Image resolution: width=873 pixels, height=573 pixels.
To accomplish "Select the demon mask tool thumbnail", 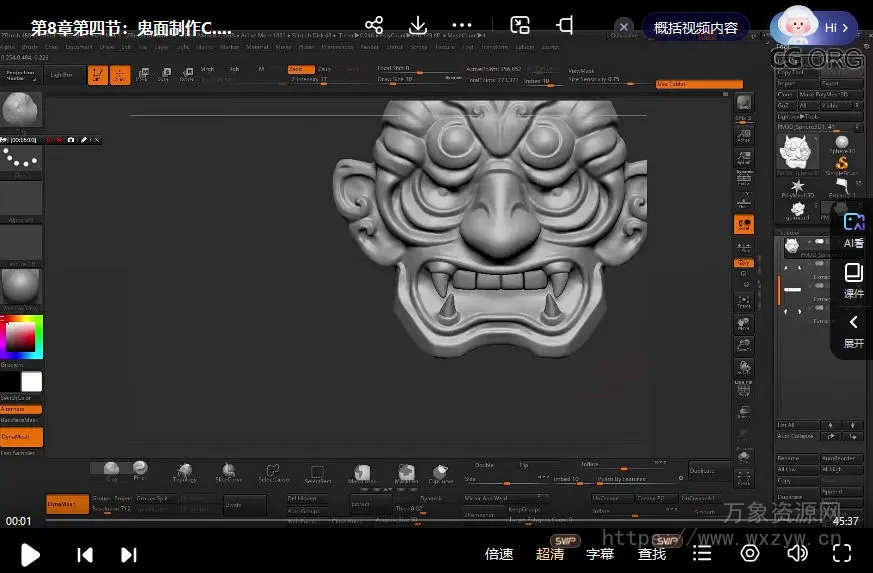I will tap(795, 152).
